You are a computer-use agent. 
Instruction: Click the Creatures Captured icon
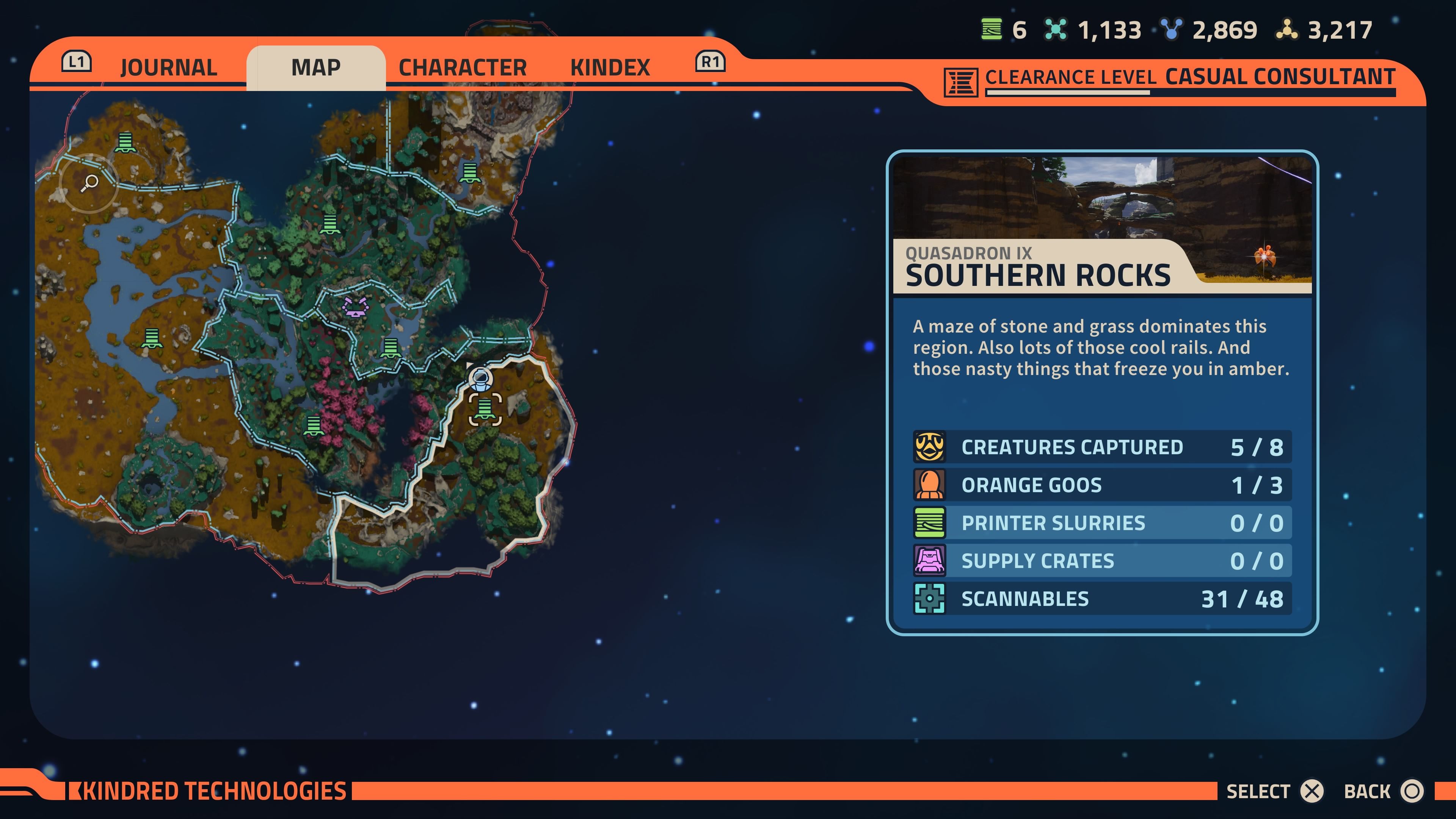point(929,447)
